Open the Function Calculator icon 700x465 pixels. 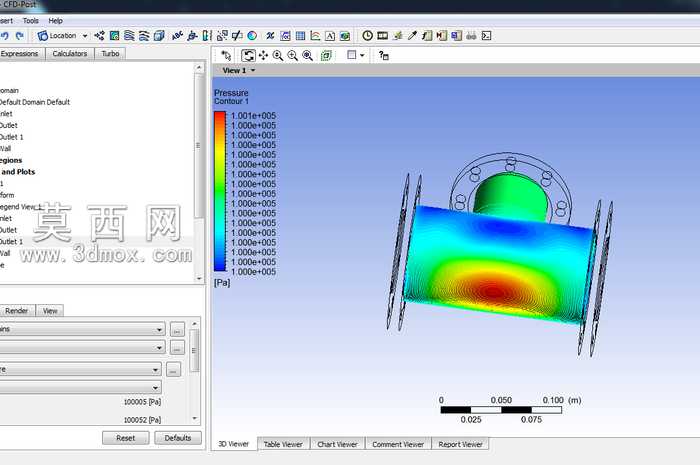[427, 36]
